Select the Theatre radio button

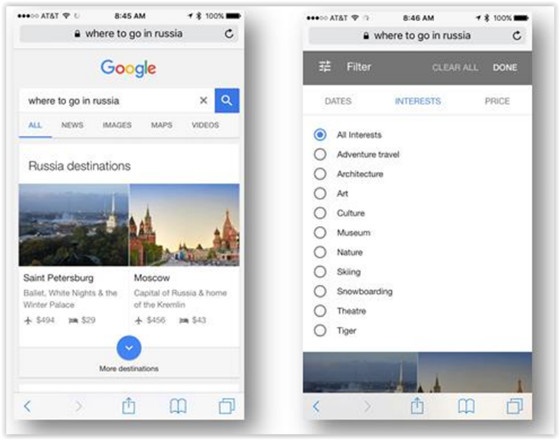(320, 311)
